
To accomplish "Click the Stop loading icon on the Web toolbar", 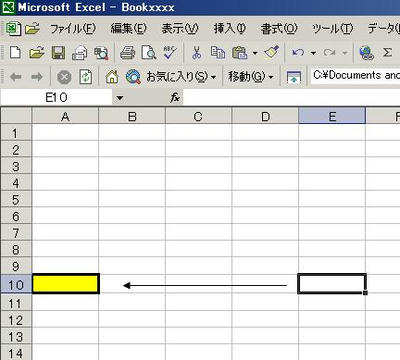I will coord(64,77).
